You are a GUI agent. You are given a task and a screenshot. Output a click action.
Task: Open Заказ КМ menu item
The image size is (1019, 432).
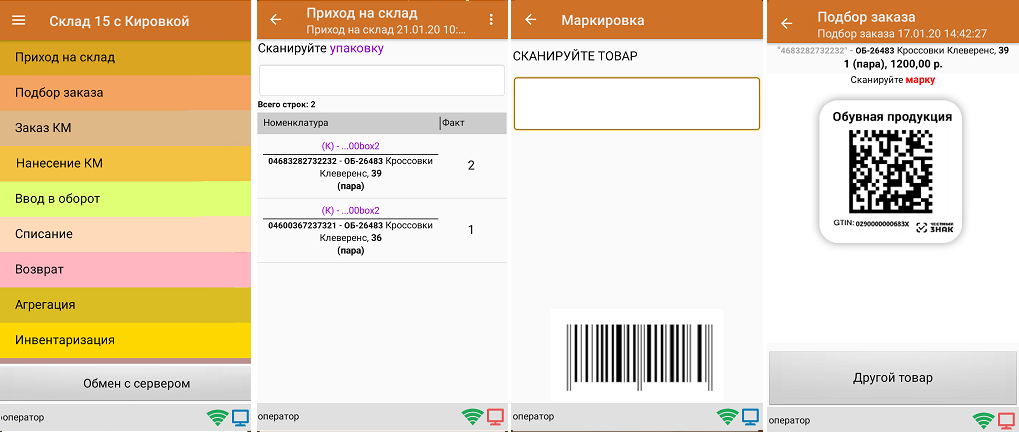(x=125, y=128)
